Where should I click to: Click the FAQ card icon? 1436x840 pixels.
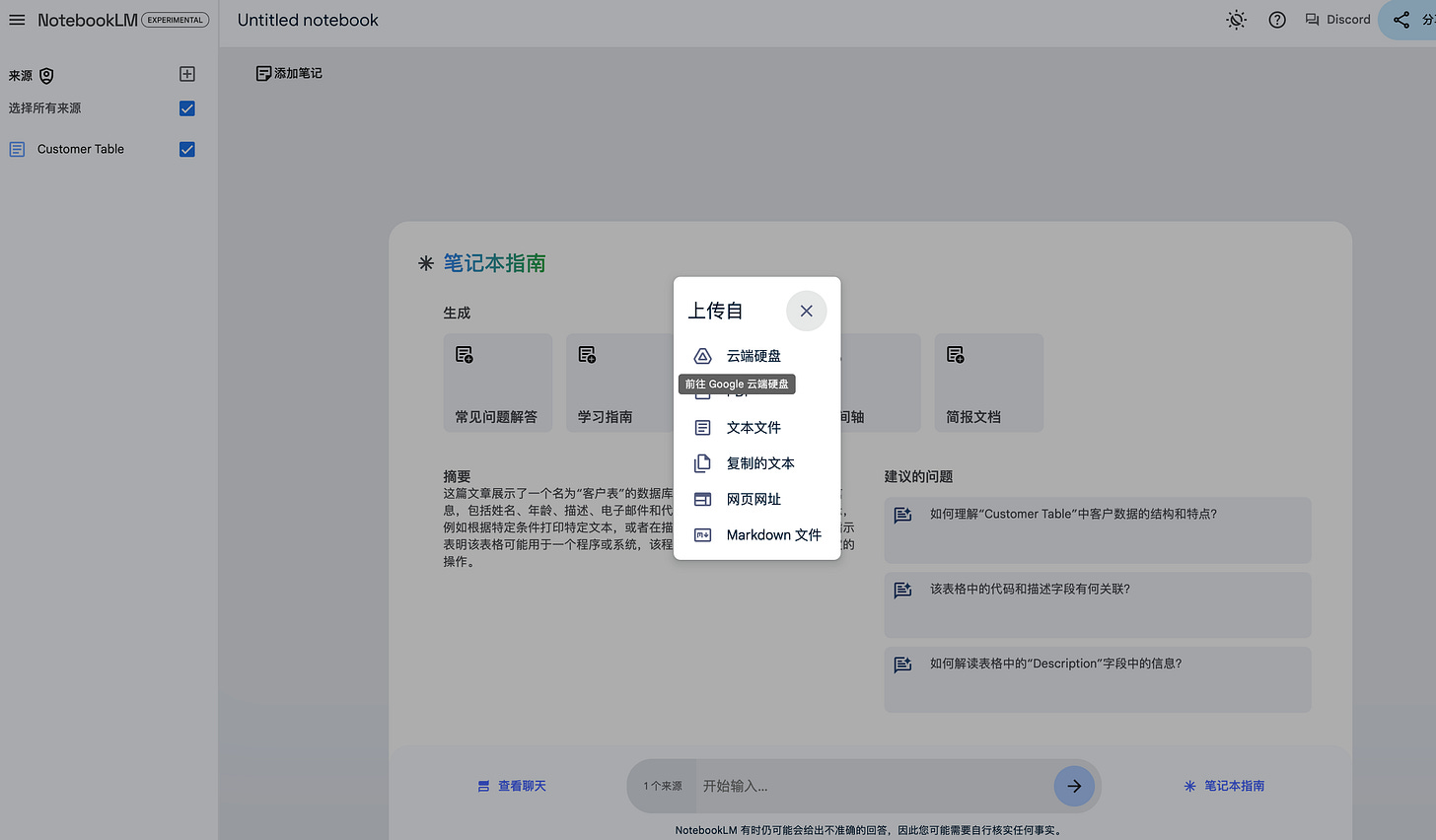(x=465, y=354)
